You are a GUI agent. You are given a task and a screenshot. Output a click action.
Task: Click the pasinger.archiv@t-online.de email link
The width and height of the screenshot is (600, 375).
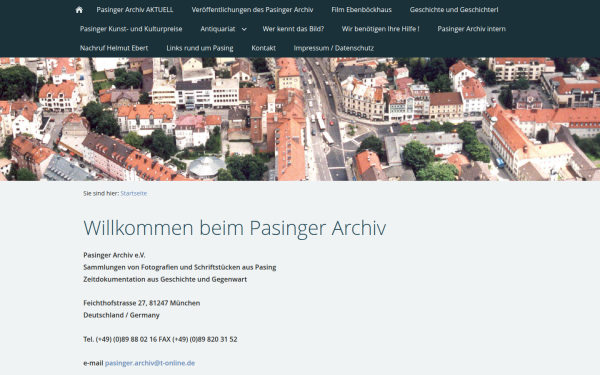[x=150, y=363]
